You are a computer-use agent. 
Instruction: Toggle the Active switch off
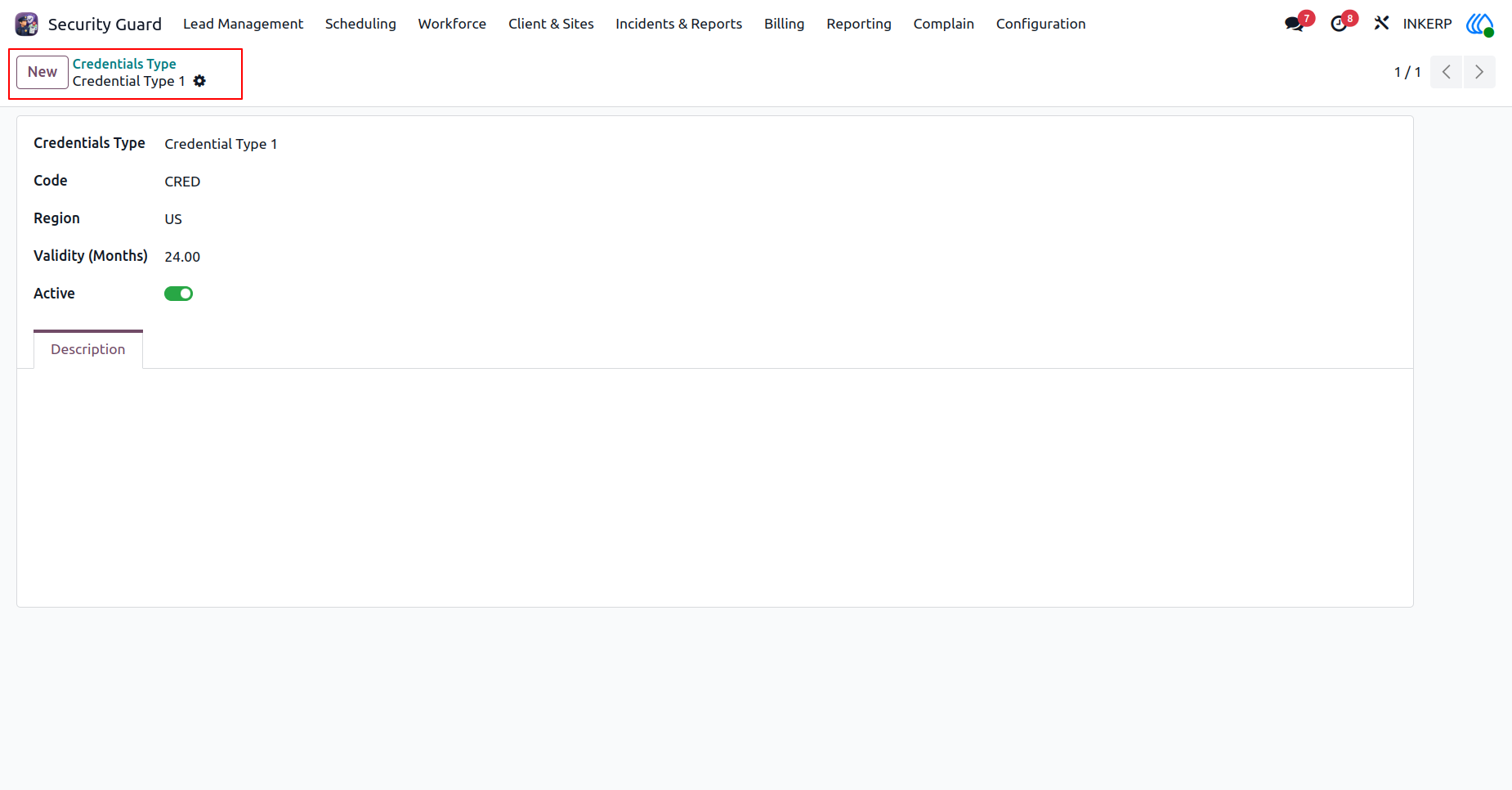[178, 294]
